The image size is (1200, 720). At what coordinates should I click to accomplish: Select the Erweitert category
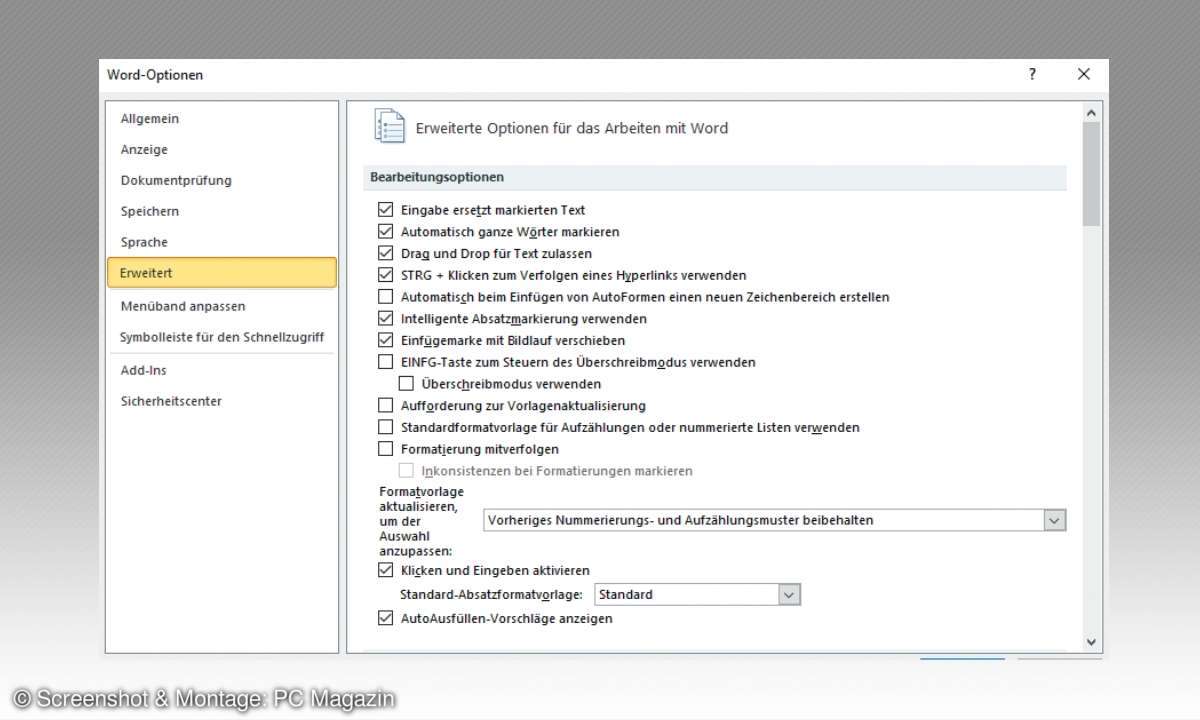coord(222,273)
